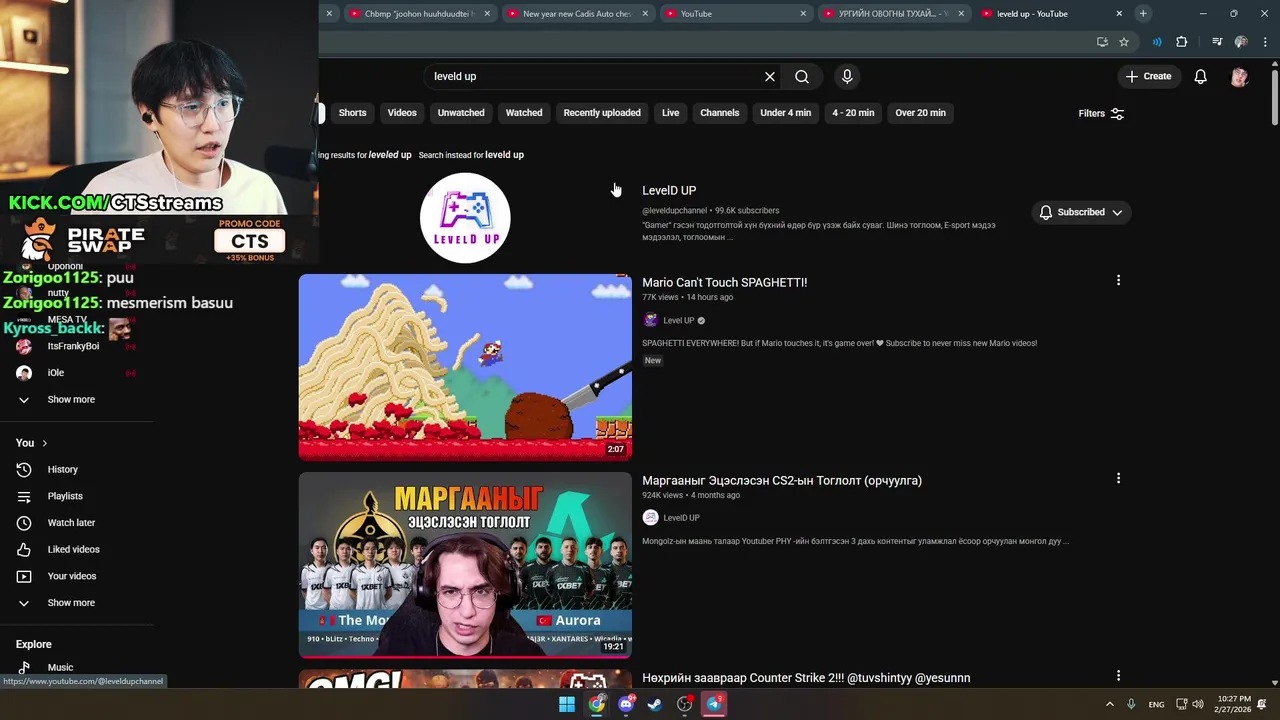
Task: Open History from the sidebar
Action: (x=62, y=469)
